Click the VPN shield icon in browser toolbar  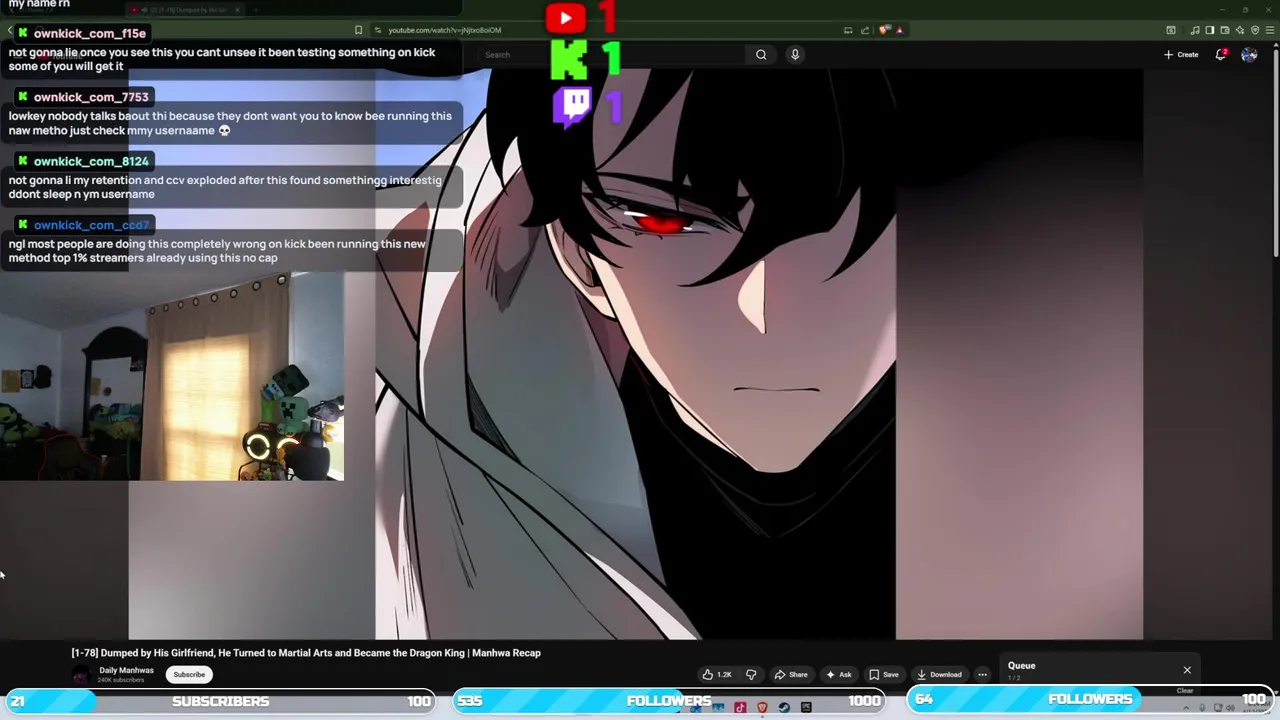[x=1255, y=30]
